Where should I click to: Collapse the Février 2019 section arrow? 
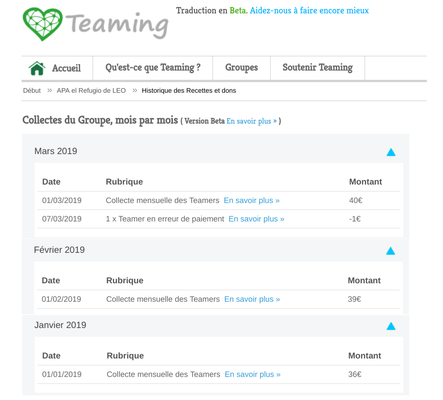[390, 251]
